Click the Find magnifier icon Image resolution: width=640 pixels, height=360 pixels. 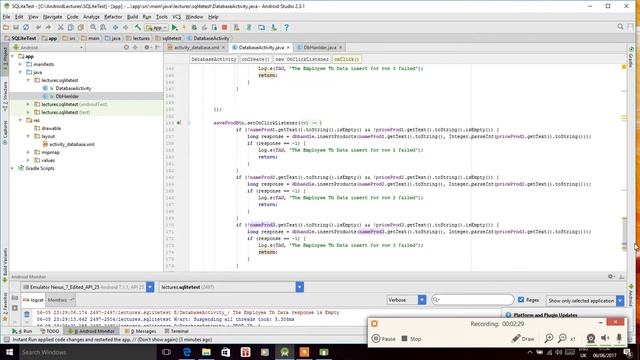point(93,27)
